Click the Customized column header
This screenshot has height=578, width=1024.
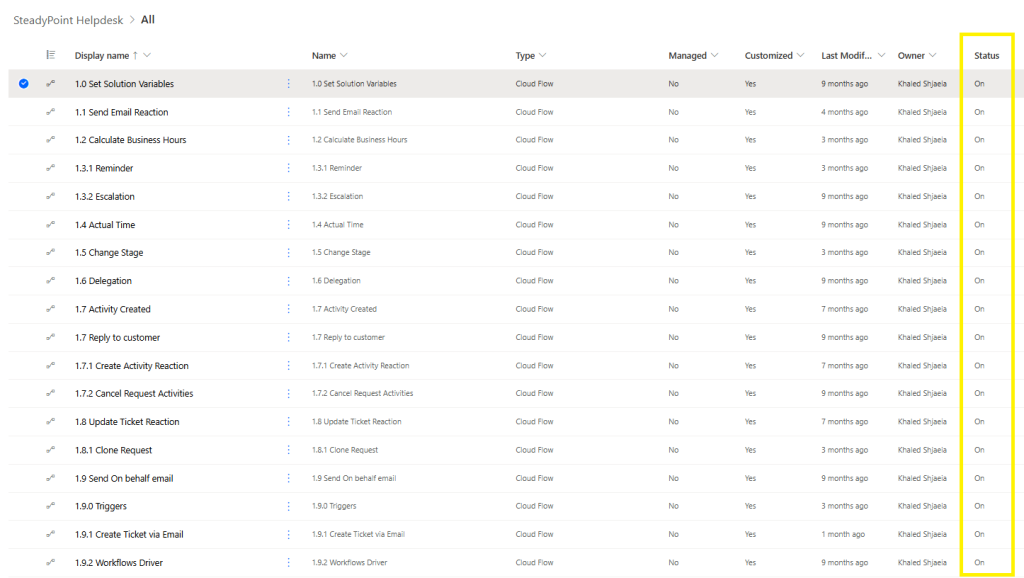[768, 56]
